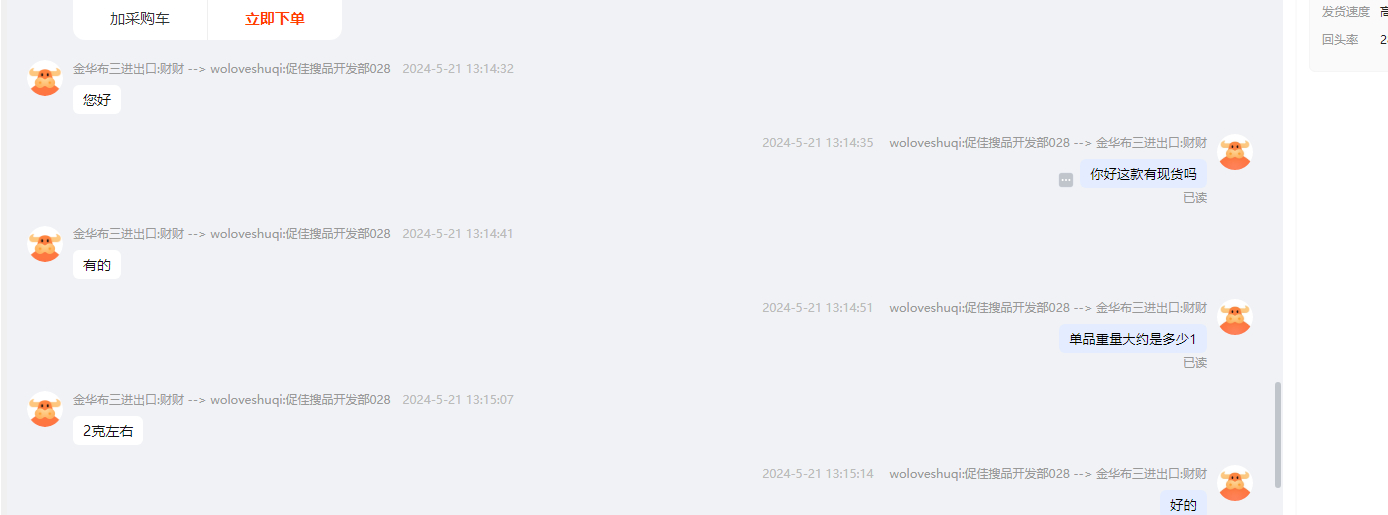Click the avatar next to 你好这款有现货吗
This screenshot has height=515, width=1388.
tap(1235, 152)
